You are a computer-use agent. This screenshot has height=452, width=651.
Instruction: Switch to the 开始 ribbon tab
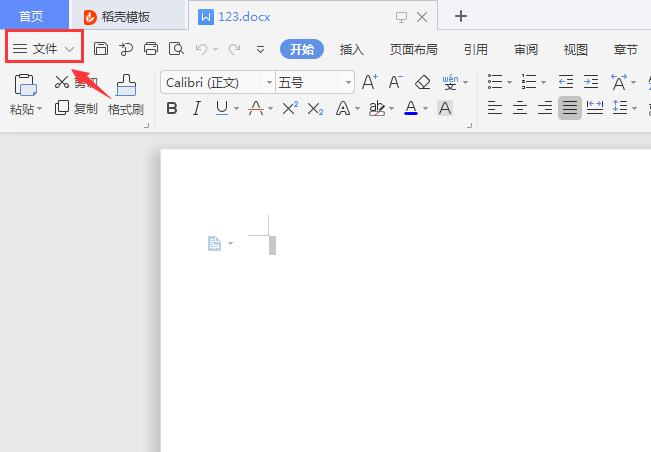tap(302, 49)
